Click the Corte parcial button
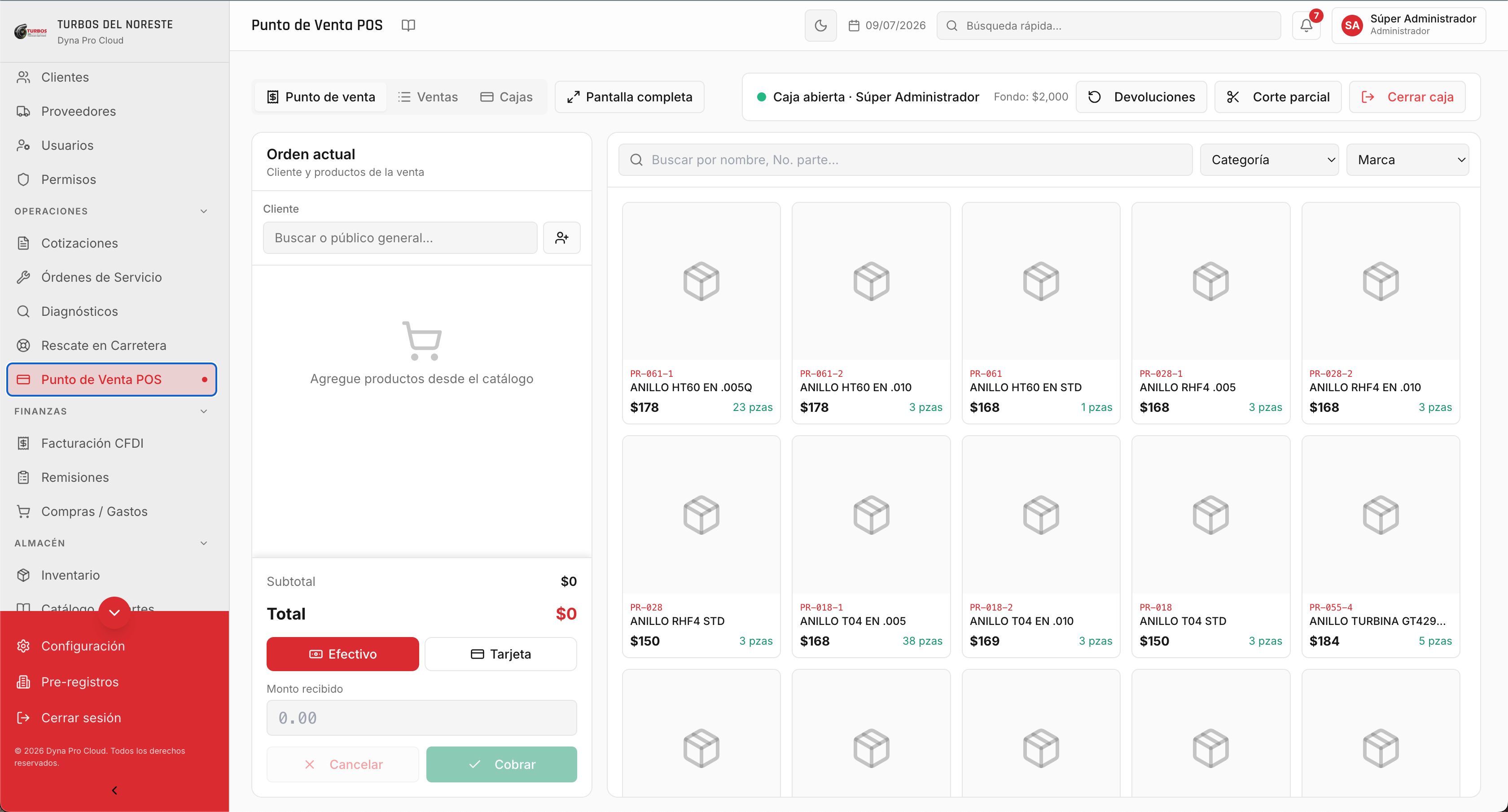 1278,97
